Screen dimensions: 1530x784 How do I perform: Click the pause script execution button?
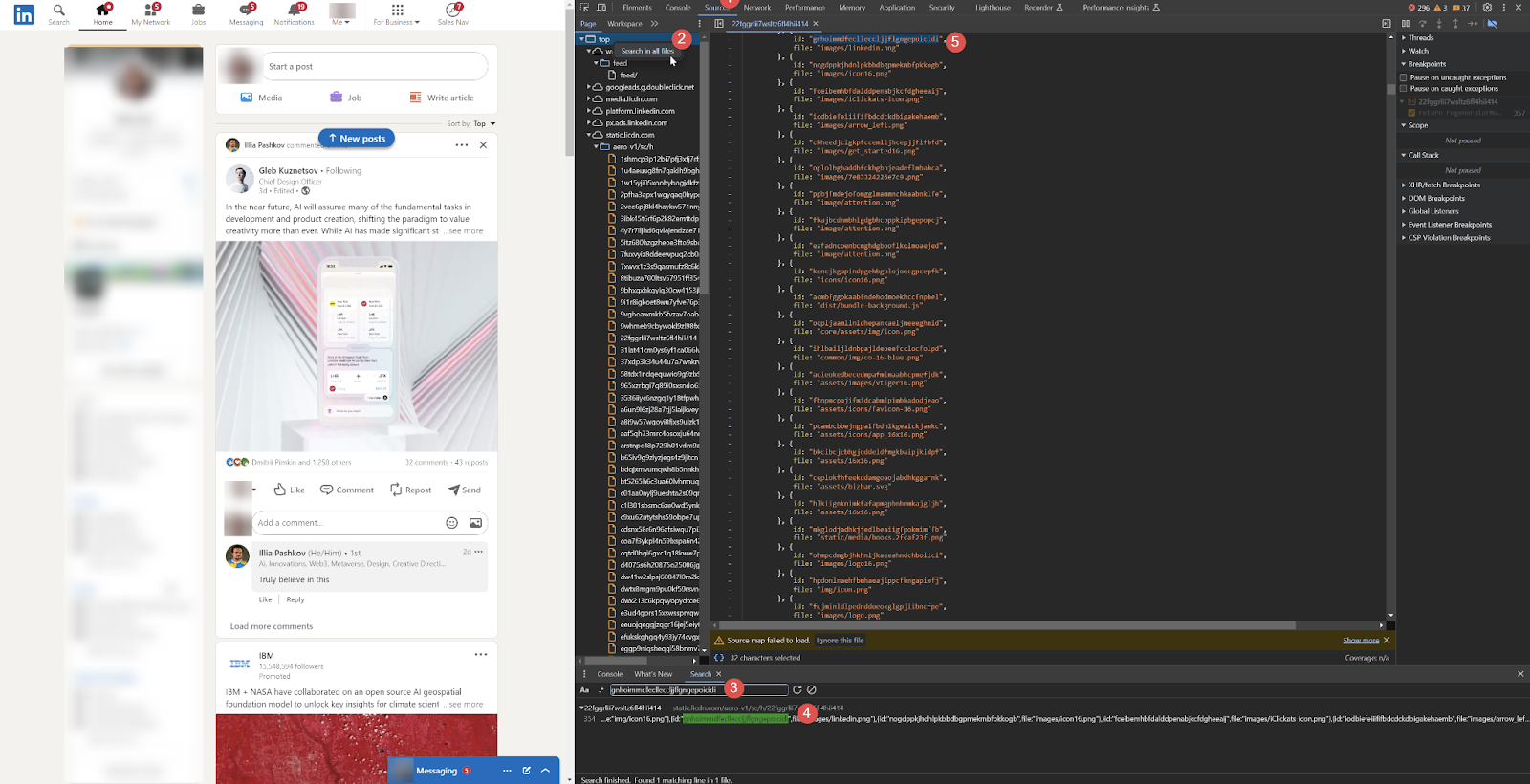(1406, 24)
